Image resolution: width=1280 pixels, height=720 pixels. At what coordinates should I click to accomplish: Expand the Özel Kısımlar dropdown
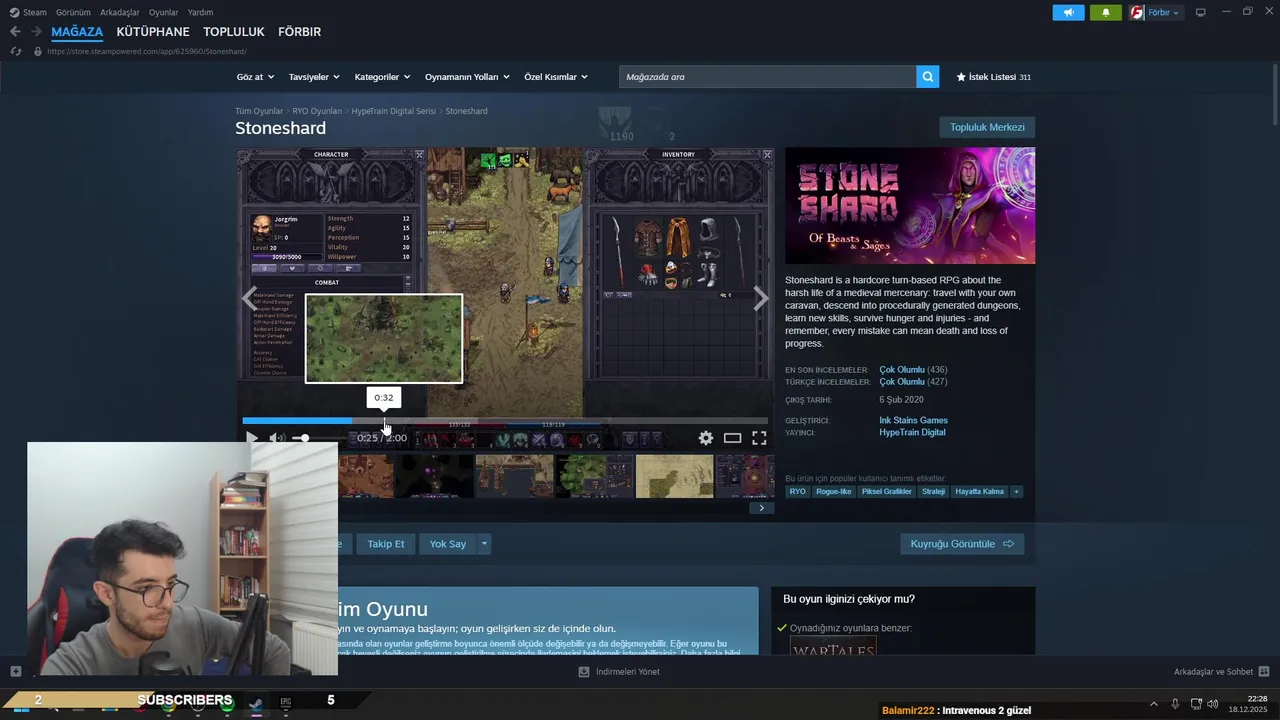tap(556, 77)
